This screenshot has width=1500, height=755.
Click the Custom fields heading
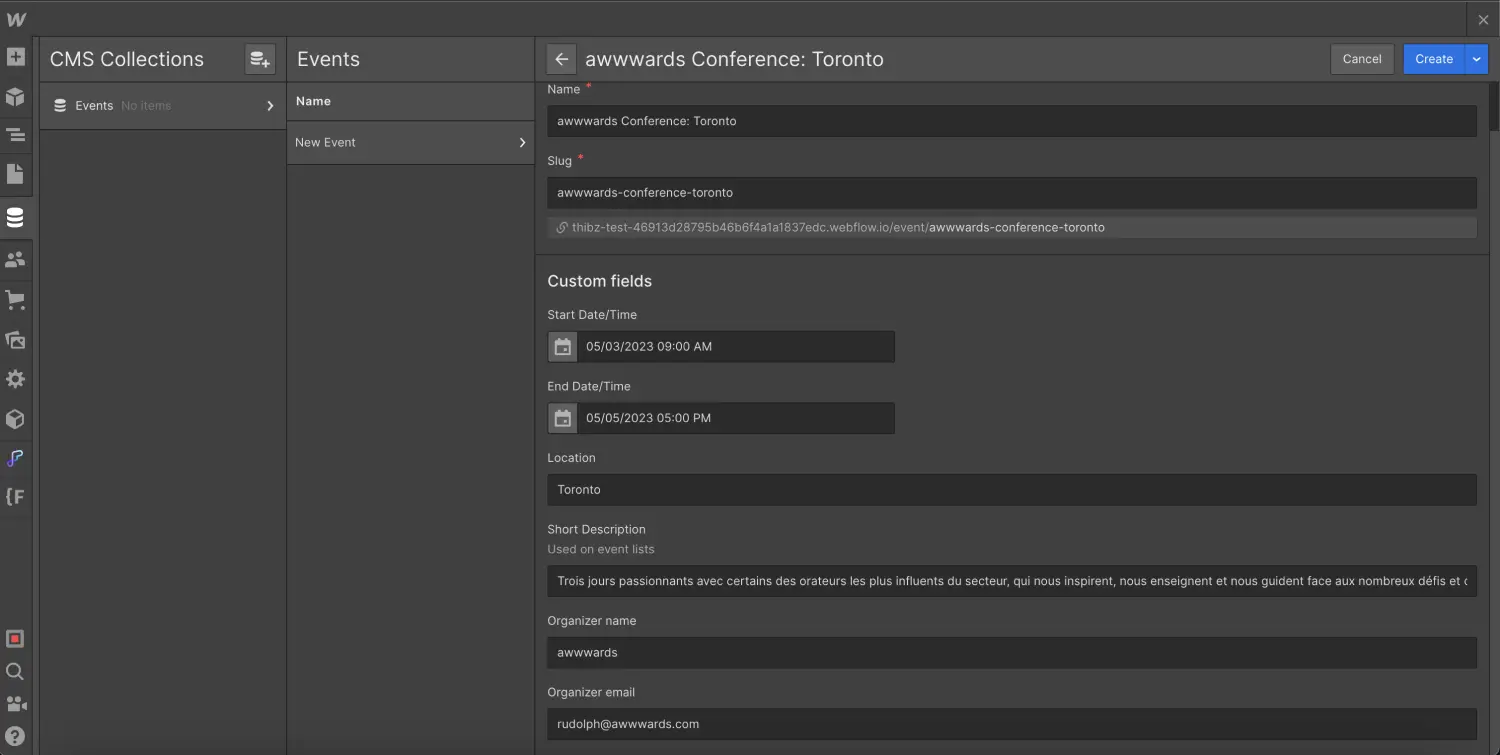tap(600, 281)
